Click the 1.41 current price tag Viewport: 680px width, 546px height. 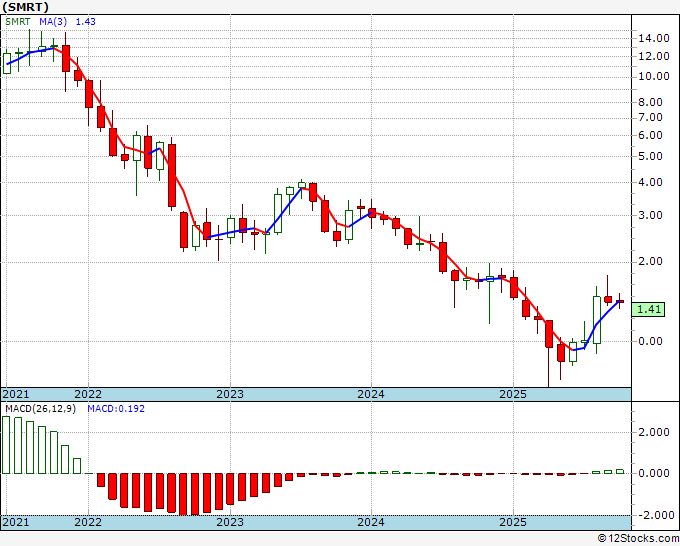(x=648, y=309)
